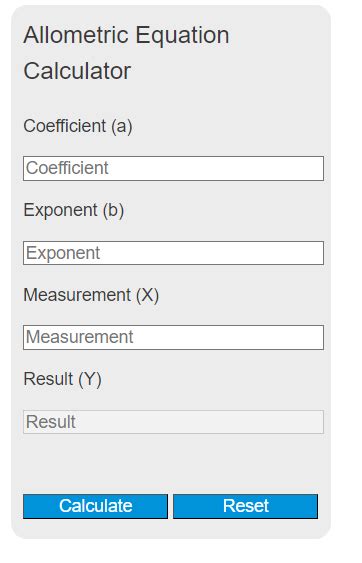The width and height of the screenshot is (362, 563).
Task: Click the Result (Y) label
Action: pyautogui.click(x=62, y=380)
